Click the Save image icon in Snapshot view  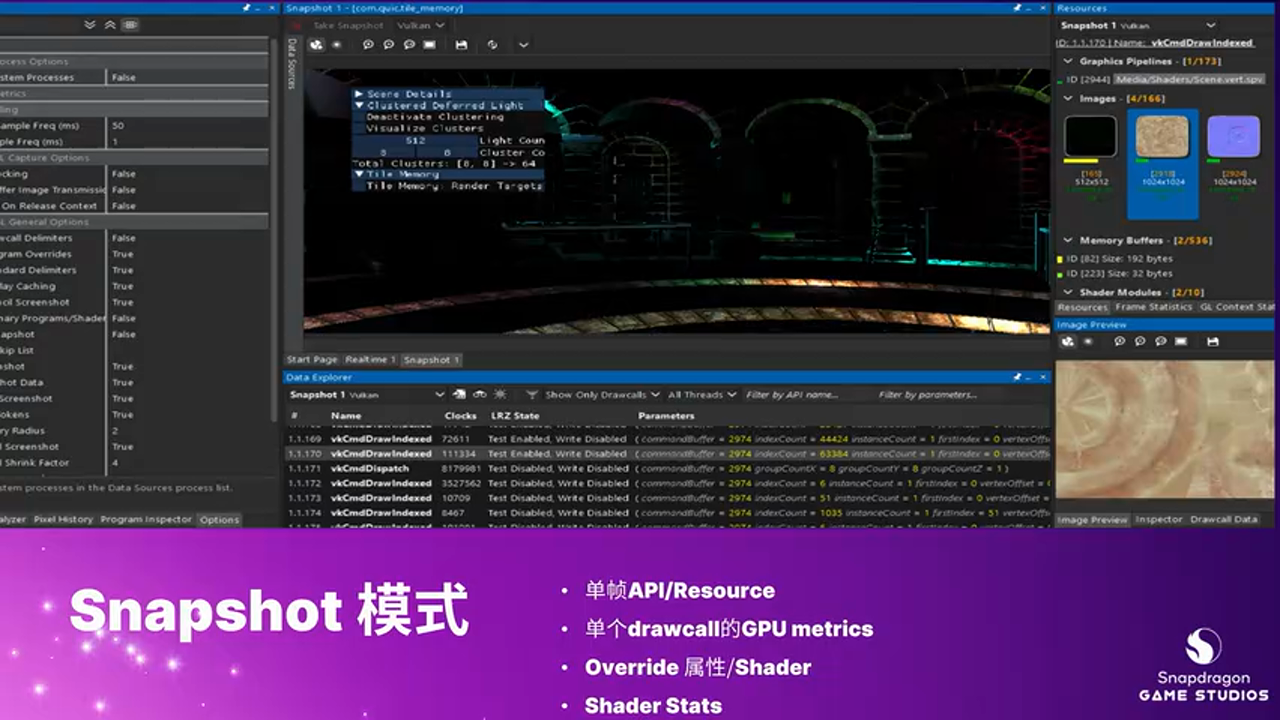[460, 44]
